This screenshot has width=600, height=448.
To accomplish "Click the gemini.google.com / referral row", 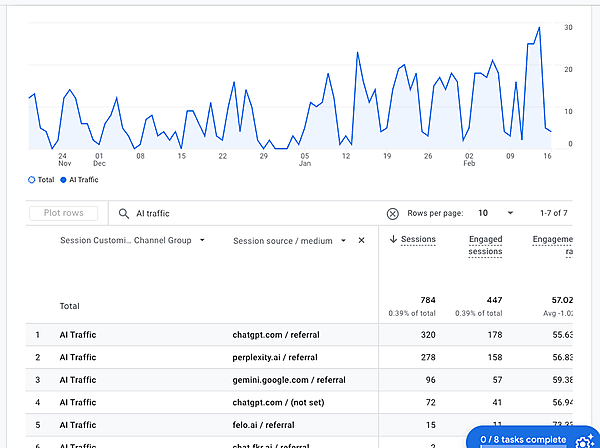I will 281,380.
